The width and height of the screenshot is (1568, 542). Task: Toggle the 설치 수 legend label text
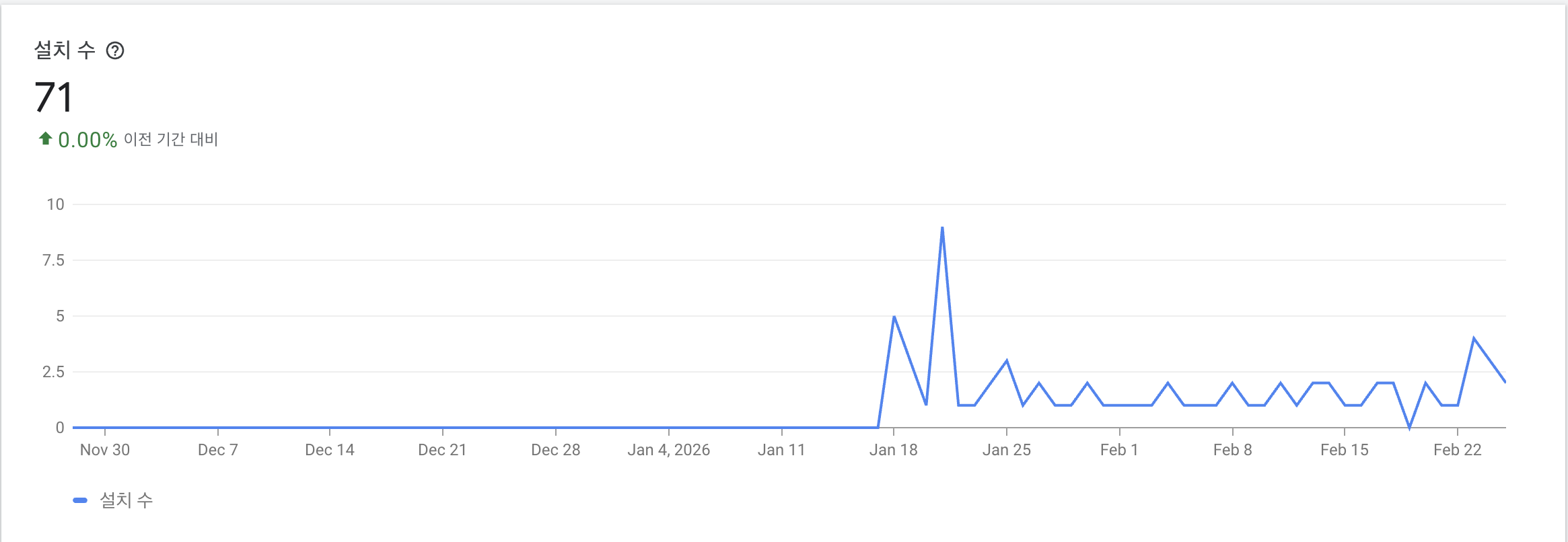point(127,500)
